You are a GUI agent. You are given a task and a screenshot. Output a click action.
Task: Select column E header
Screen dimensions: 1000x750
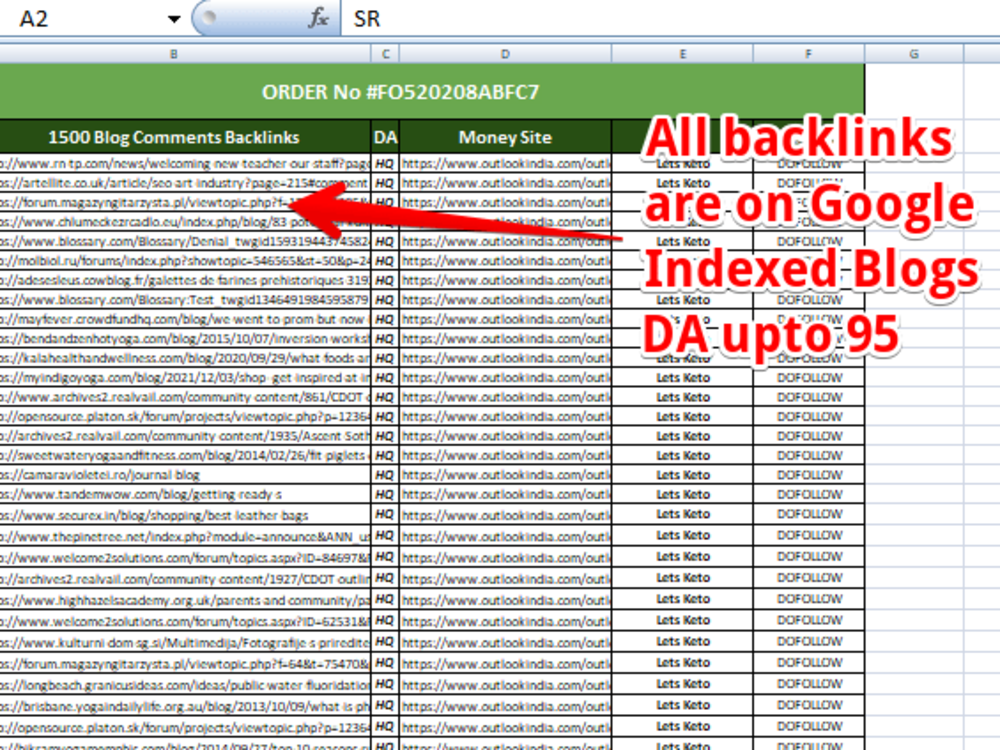pos(682,54)
